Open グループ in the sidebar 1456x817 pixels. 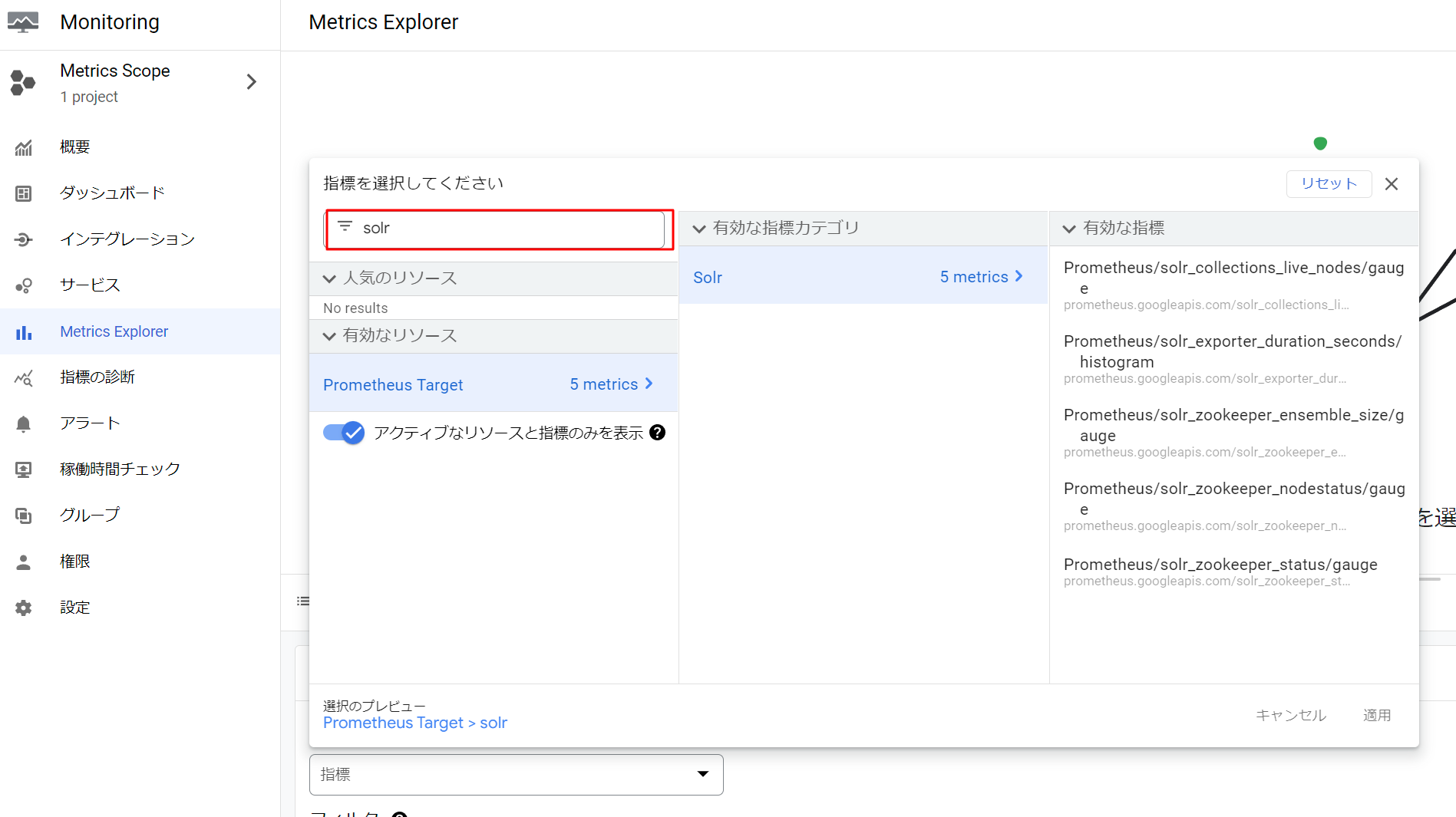pos(90,515)
